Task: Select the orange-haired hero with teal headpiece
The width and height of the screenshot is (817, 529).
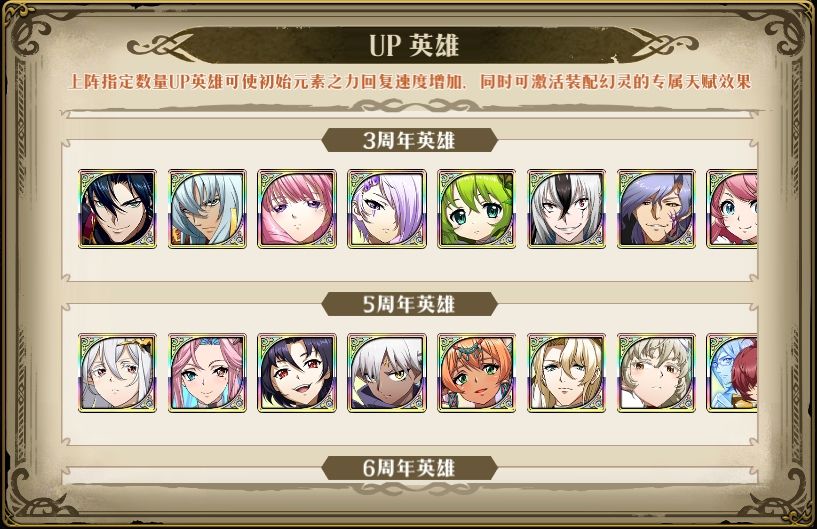Action: [477, 373]
